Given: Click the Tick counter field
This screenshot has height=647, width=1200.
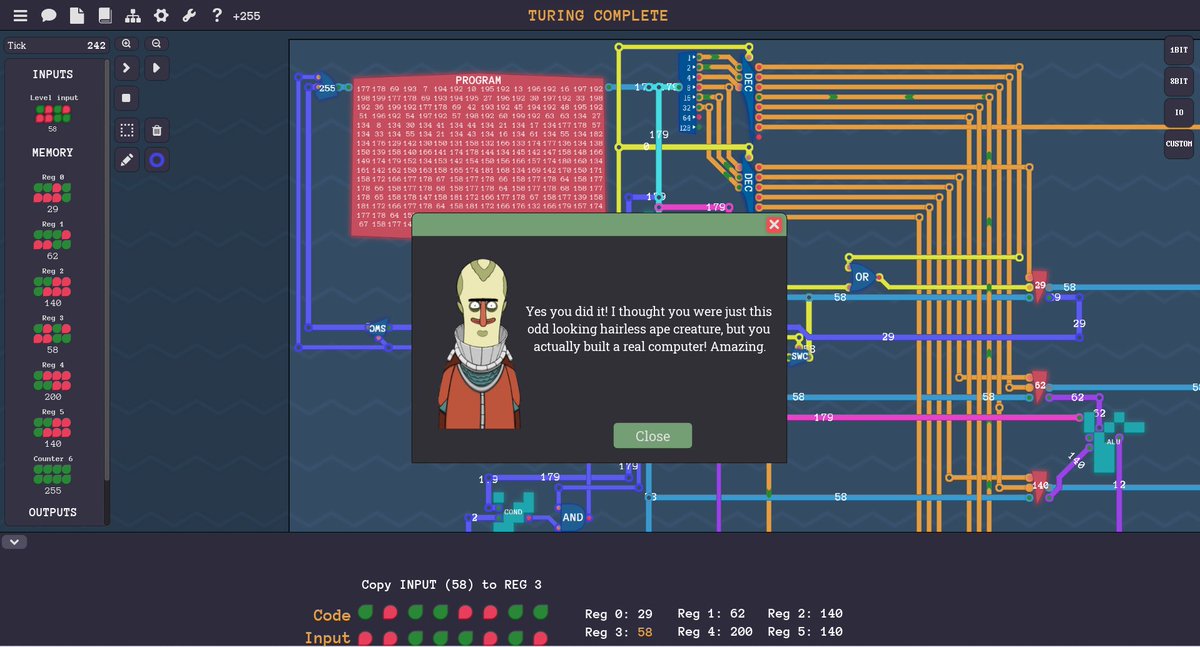Looking at the screenshot, I should click(x=56, y=46).
